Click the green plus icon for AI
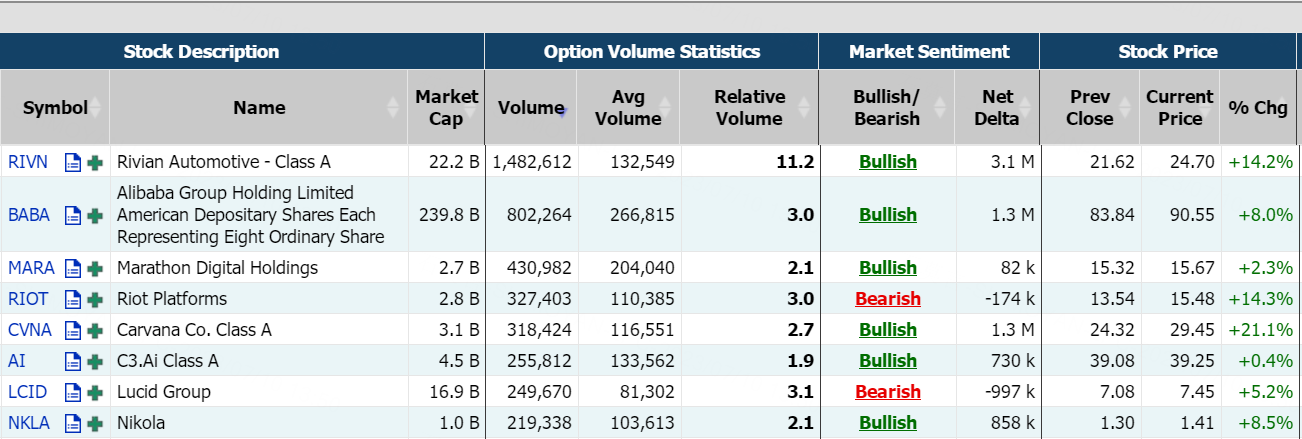Viewport: 1302px width, 439px height. [x=95, y=361]
